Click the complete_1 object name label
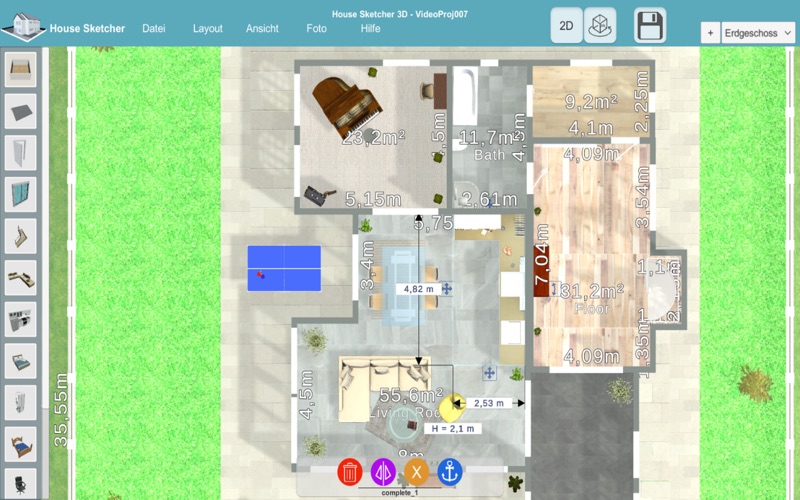Image resolution: width=800 pixels, height=500 pixels. (x=399, y=493)
